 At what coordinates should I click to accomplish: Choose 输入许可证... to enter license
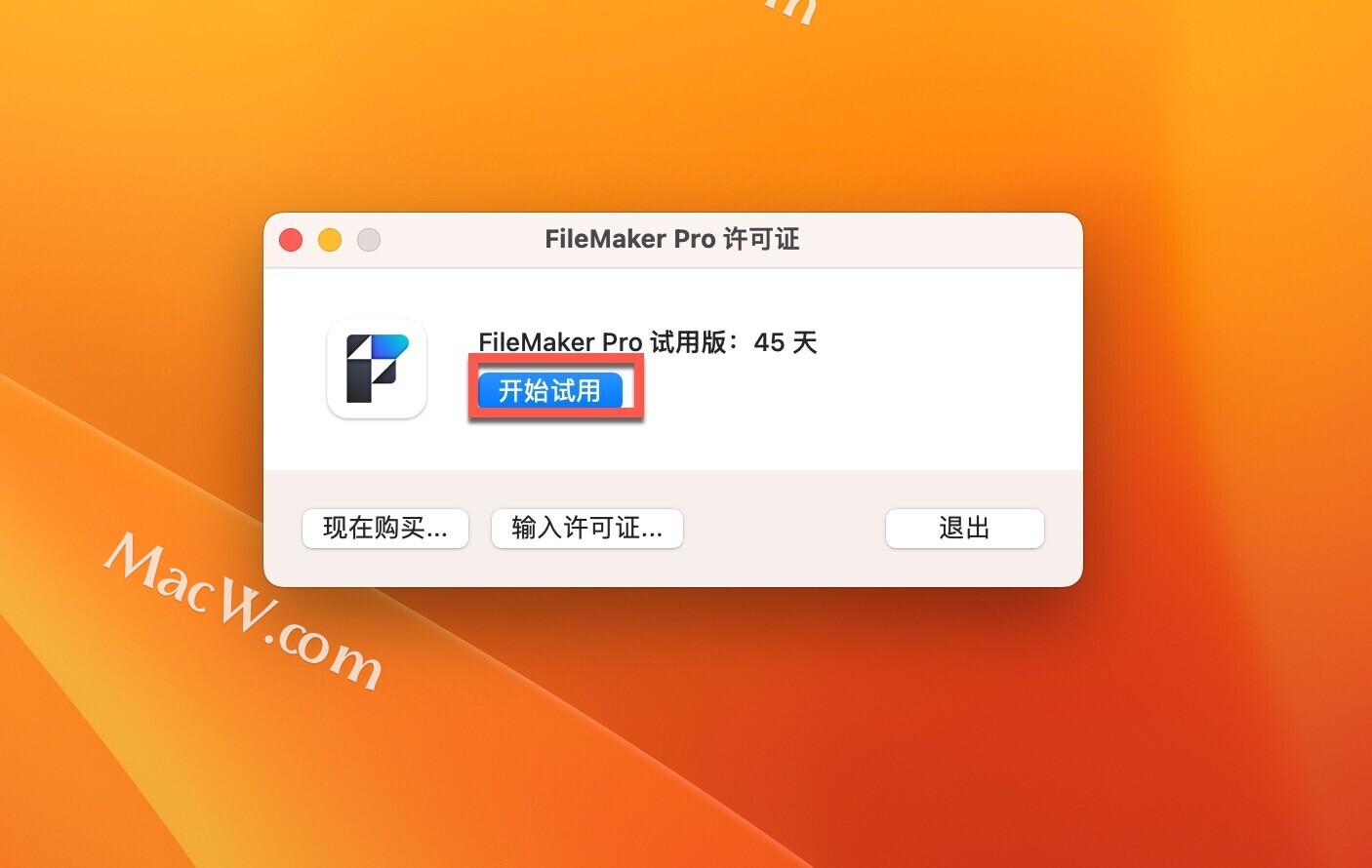586,528
